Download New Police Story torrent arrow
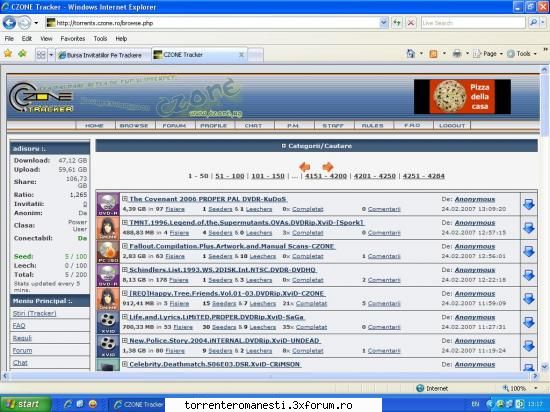550x412 pixels. tap(529, 346)
